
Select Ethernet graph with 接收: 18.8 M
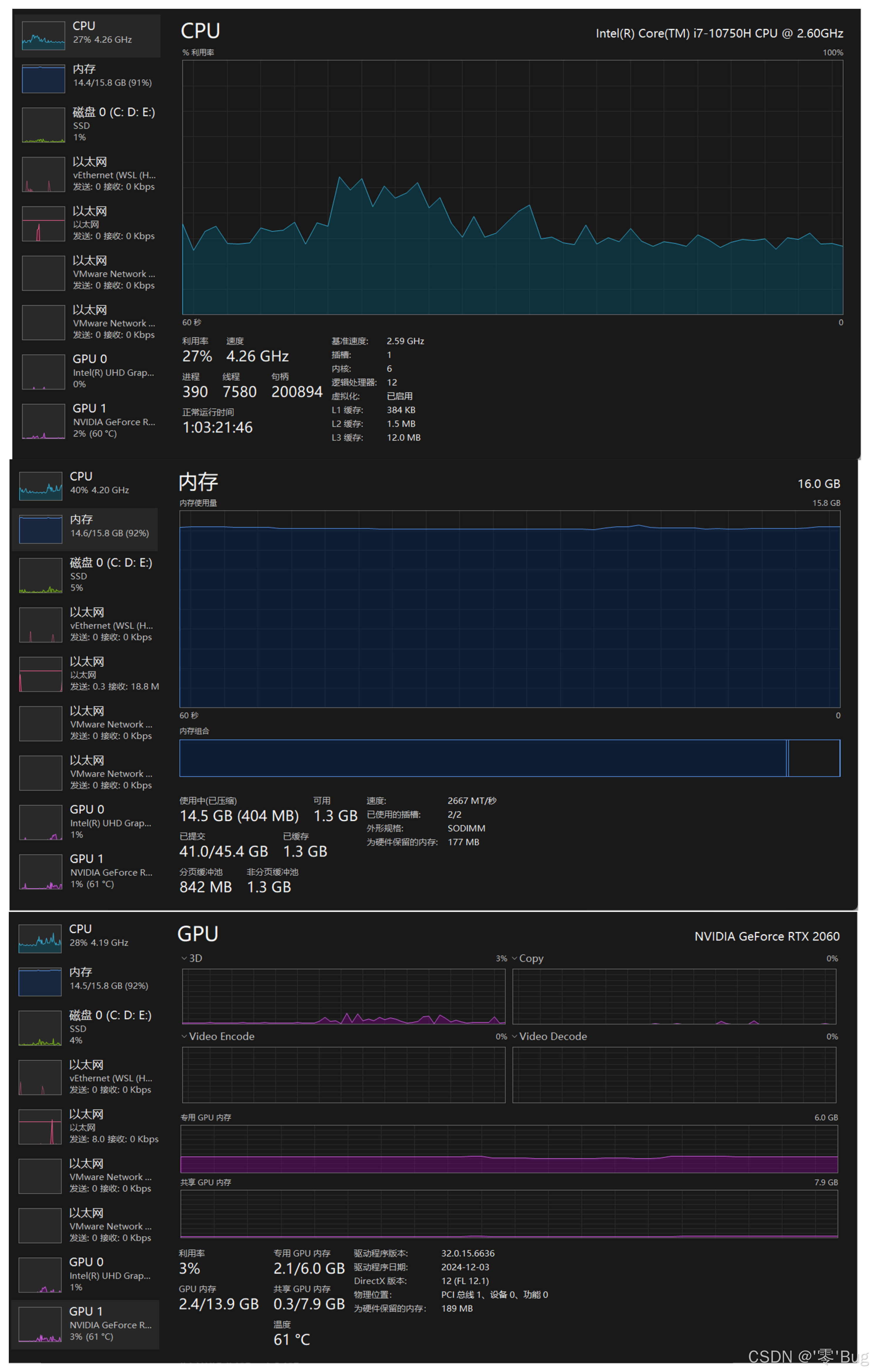coord(40,674)
